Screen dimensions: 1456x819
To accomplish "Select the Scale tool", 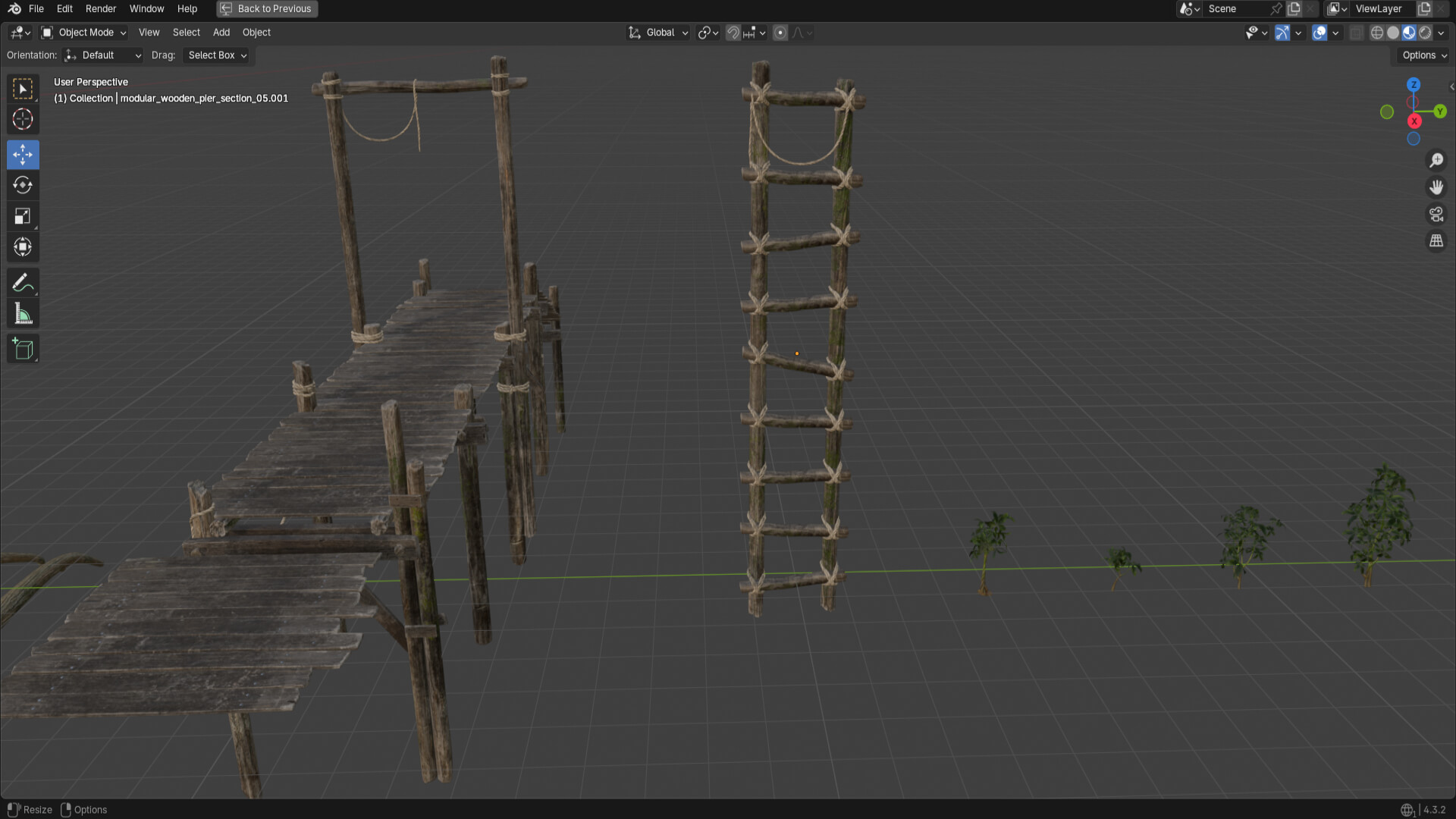I will pos(23,216).
